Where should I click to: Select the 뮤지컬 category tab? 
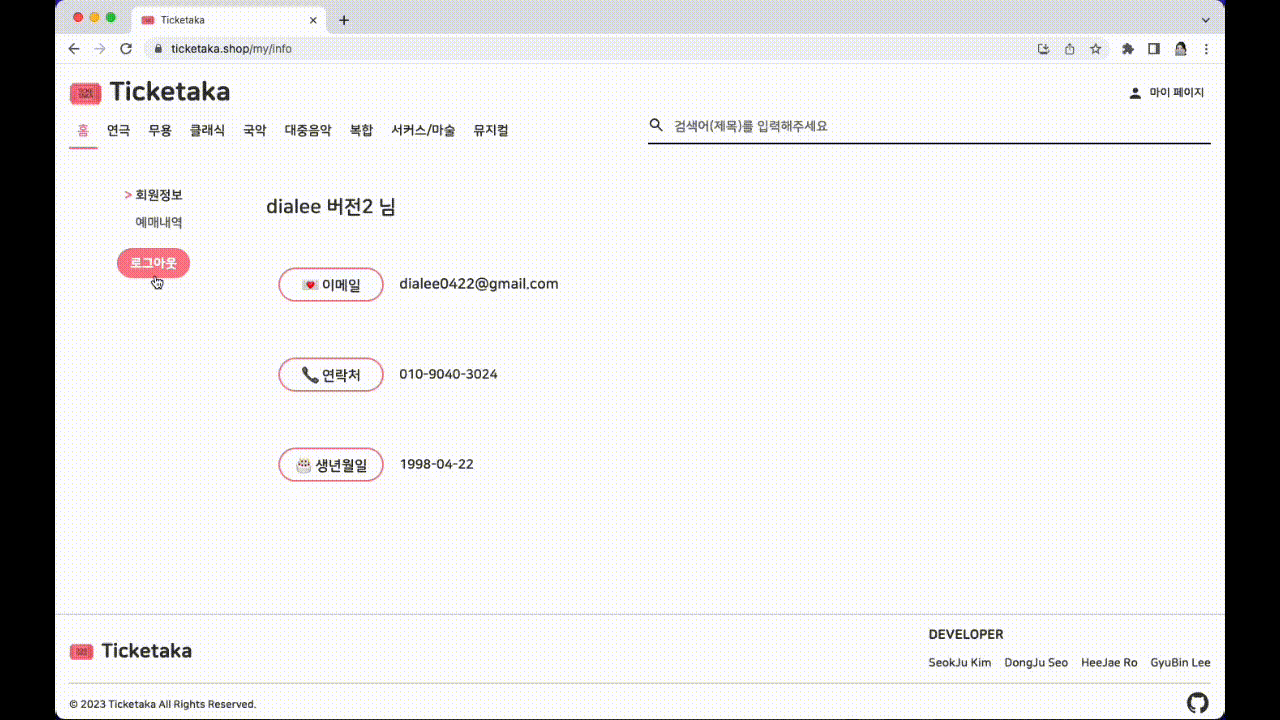[x=491, y=130]
